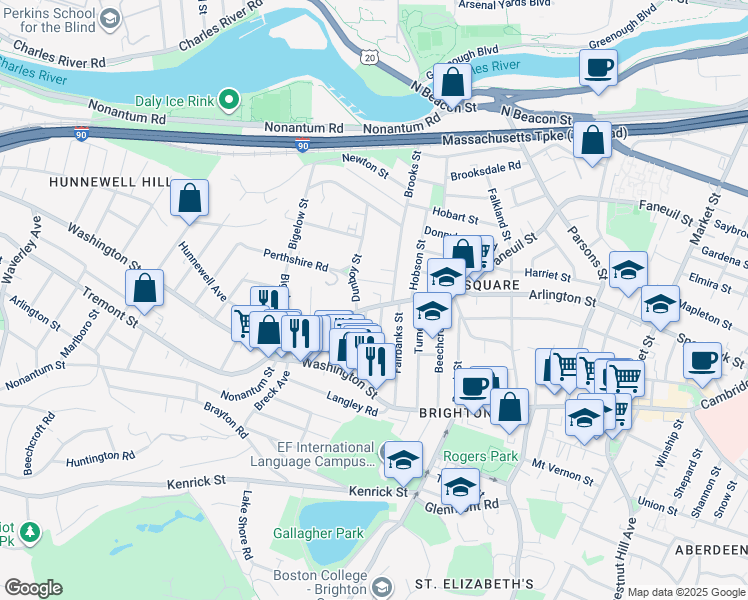The width and height of the screenshot is (748, 600).
Task: Click the restaurant marker near Bigelow St
Action: tap(269, 300)
